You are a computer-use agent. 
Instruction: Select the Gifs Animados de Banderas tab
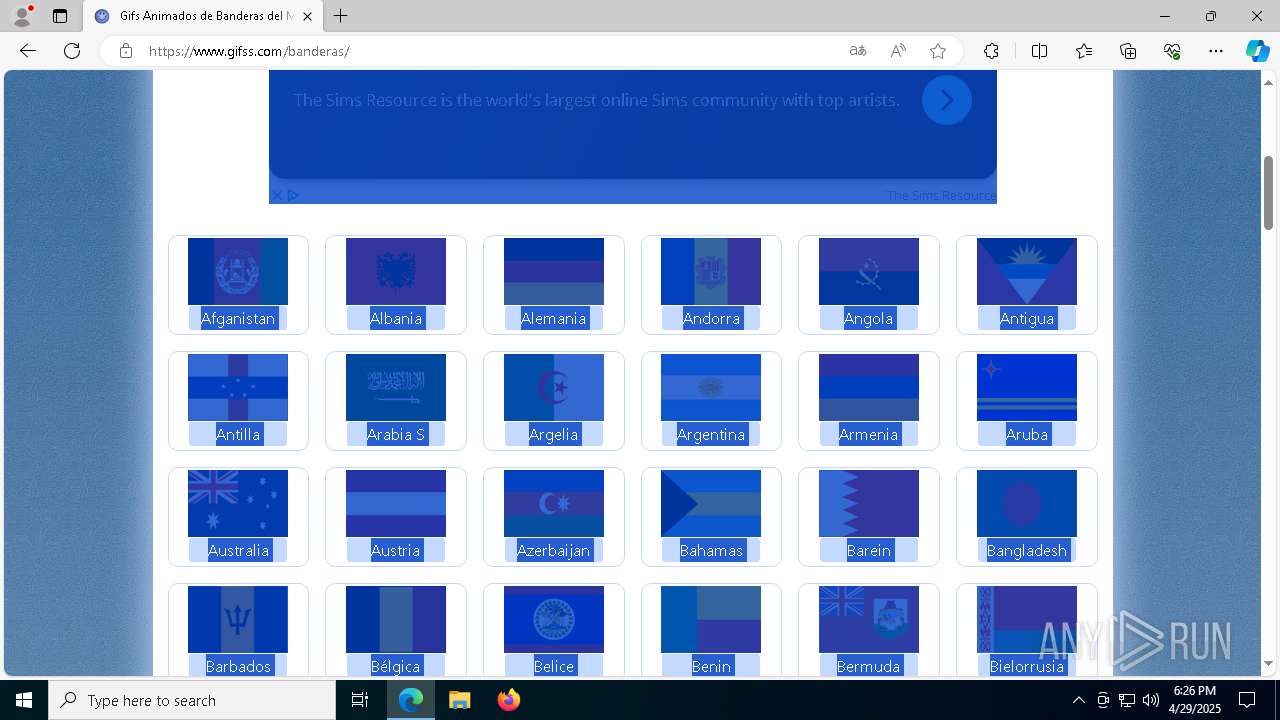[x=204, y=16]
